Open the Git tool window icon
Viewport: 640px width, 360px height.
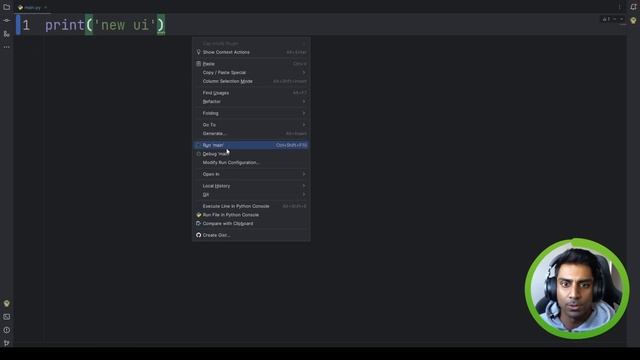click(x=7, y=343)
